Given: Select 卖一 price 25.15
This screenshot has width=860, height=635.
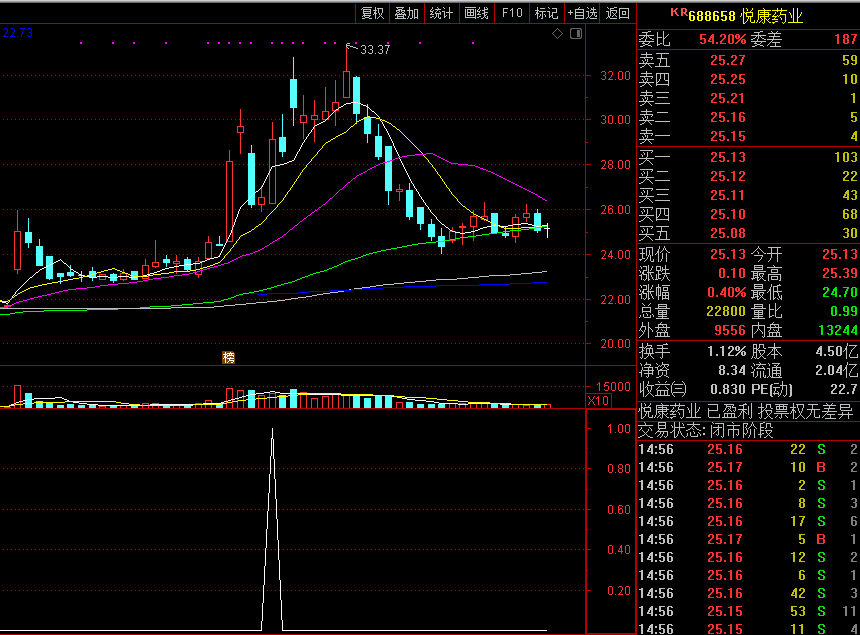Looking at the screenshot, I should [x=728, y=136].
